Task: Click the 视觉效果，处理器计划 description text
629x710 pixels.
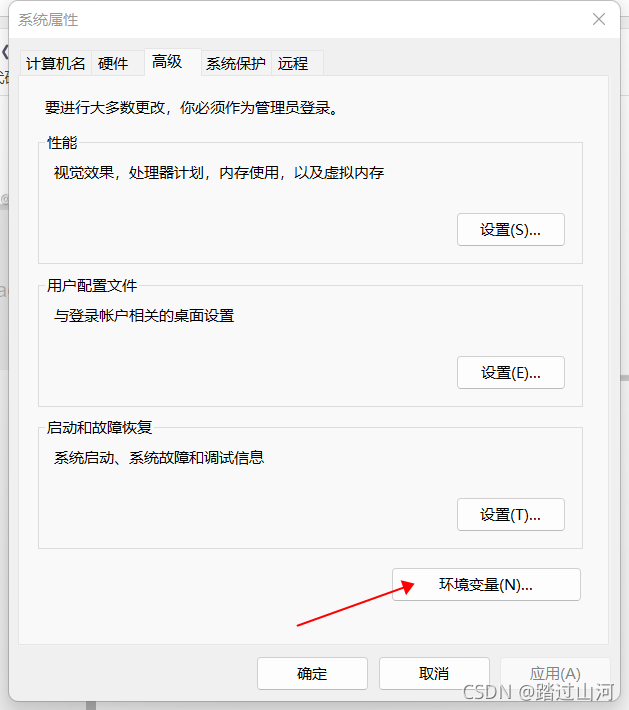Action: 219,173
